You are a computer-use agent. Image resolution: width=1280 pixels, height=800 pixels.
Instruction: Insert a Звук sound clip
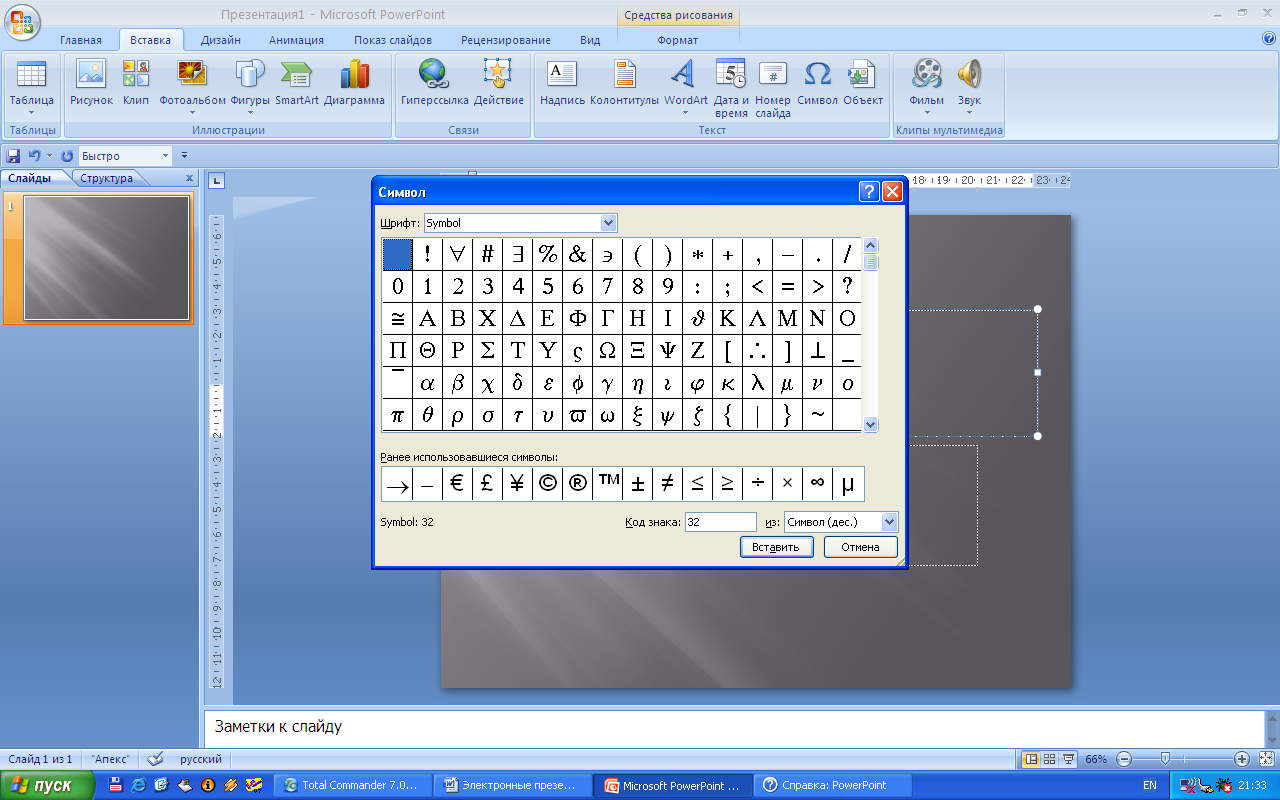[969, 87]
